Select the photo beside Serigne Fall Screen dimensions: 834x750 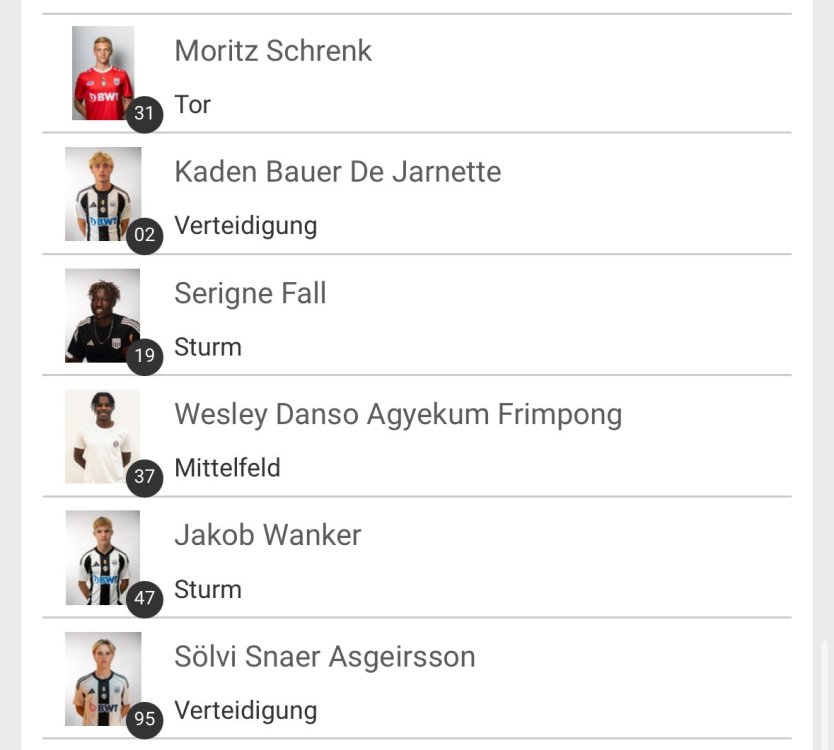click(102, 314)
